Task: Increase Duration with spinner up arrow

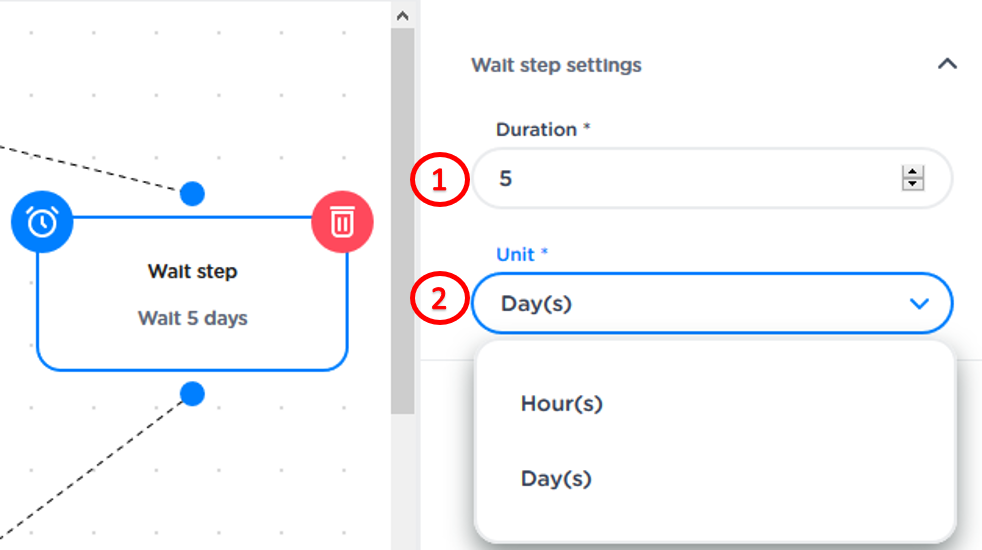Action: pyautogui.click(x=912, y=173)
